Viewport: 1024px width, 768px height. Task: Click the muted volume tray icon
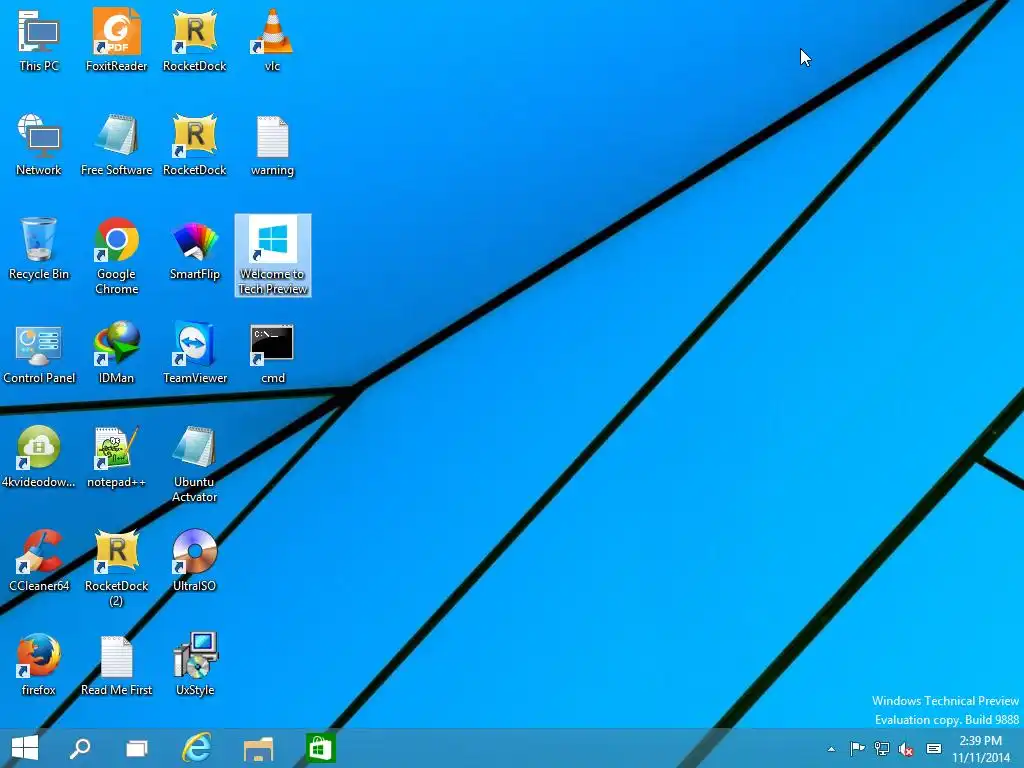(906, 749)
